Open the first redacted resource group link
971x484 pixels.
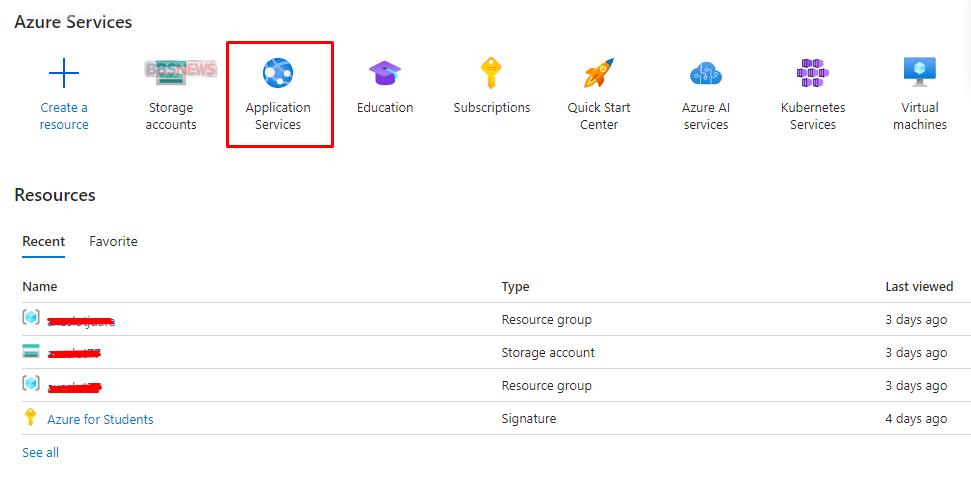(x=81, y=321)
